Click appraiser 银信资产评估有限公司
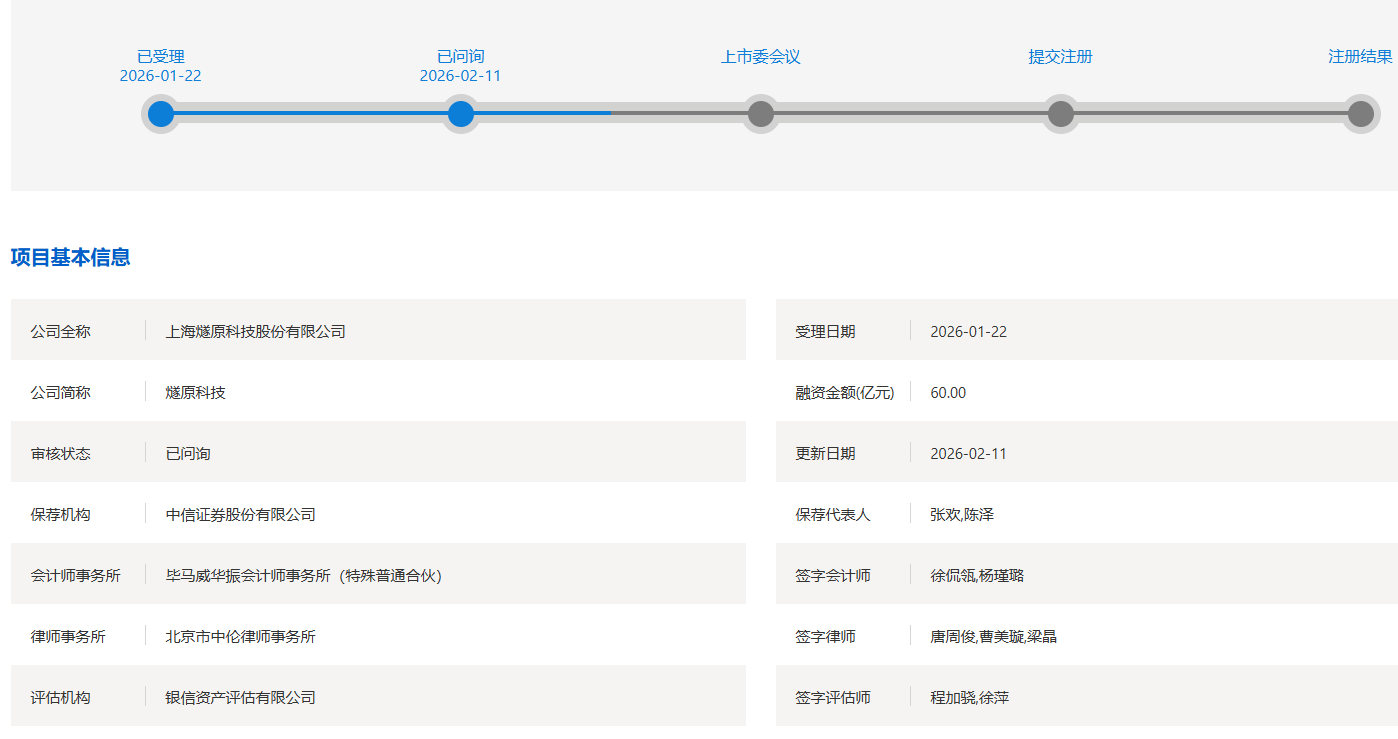The width and height of the screenshot is (1398, 739). point(240,697)
